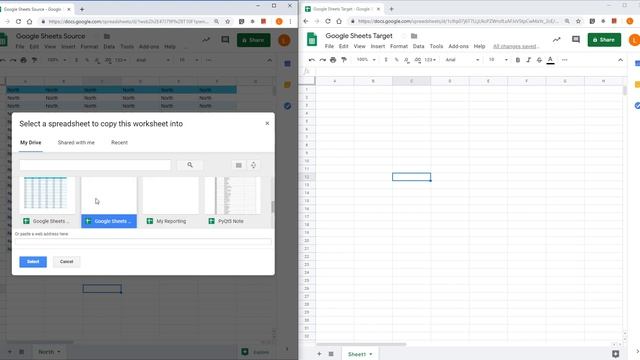Click the Explore icon at Target window bottom right
Image resolution: width=640 pixels, height=360 pixels.
point(616,354)
